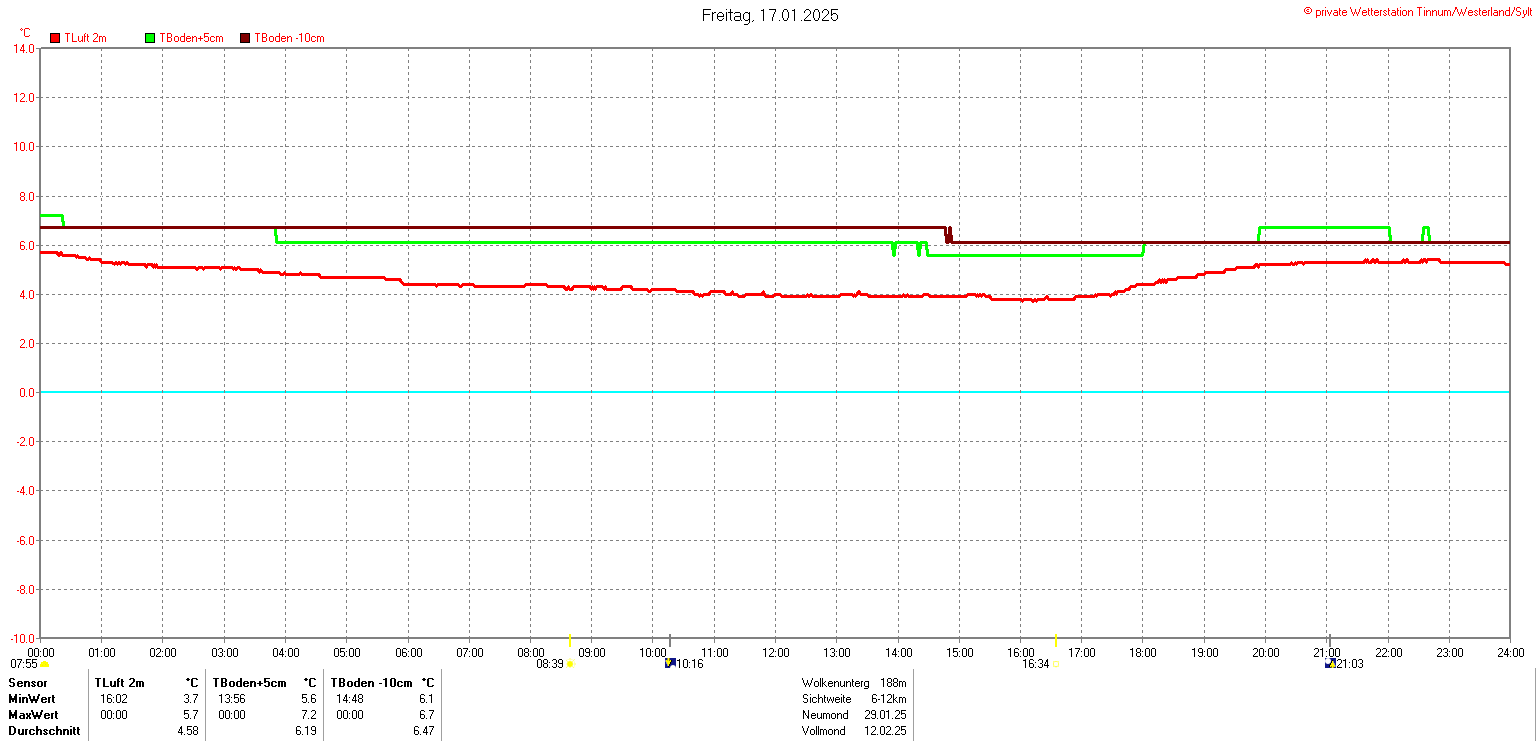Click the TLuft 2m legend label
Image resolution: width=1536 pixels, height=741 pixels.
tap(85, 38)
